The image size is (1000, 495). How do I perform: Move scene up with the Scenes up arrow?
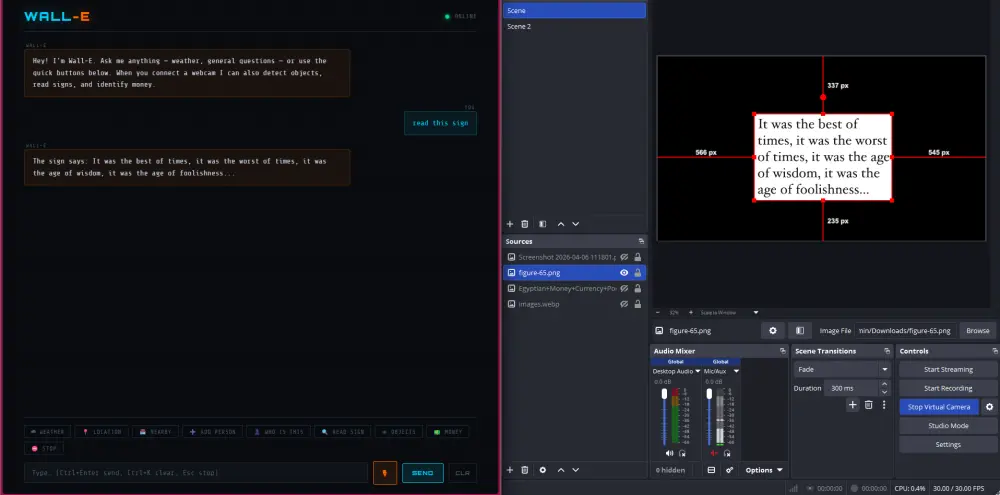[561, 224]
